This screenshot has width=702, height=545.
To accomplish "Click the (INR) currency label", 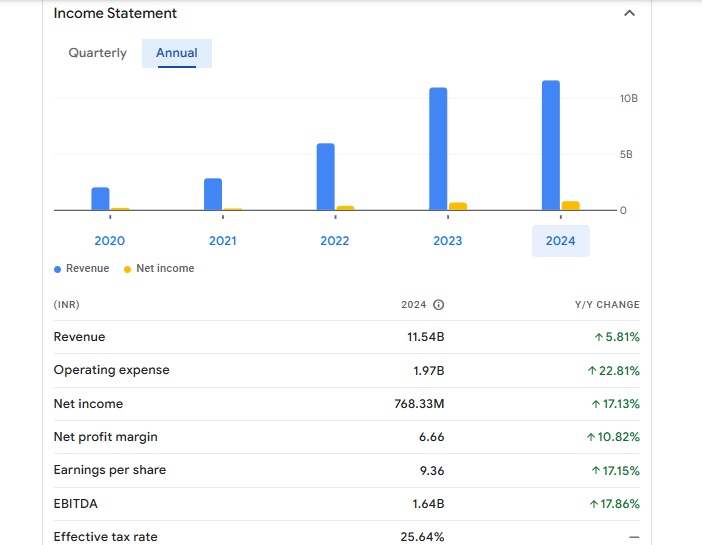I will (x=66, y=305).
